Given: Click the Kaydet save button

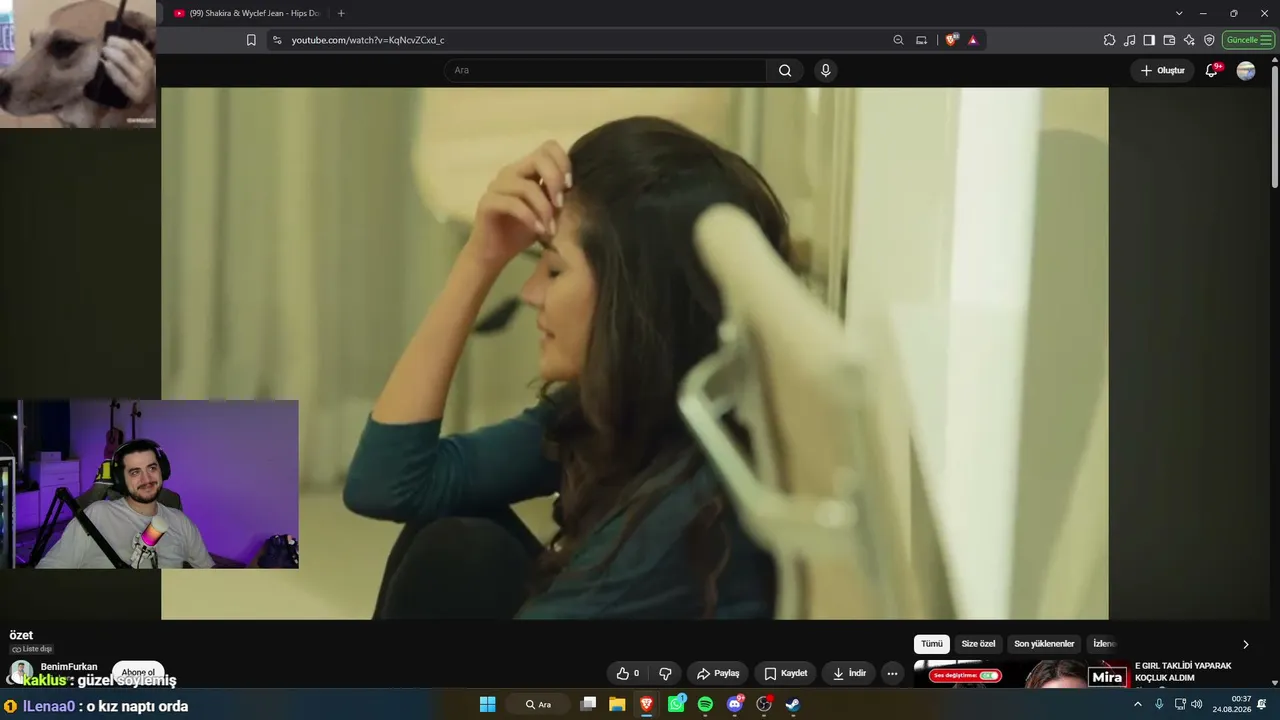Looking at the screenshot, I should [785, 673].
